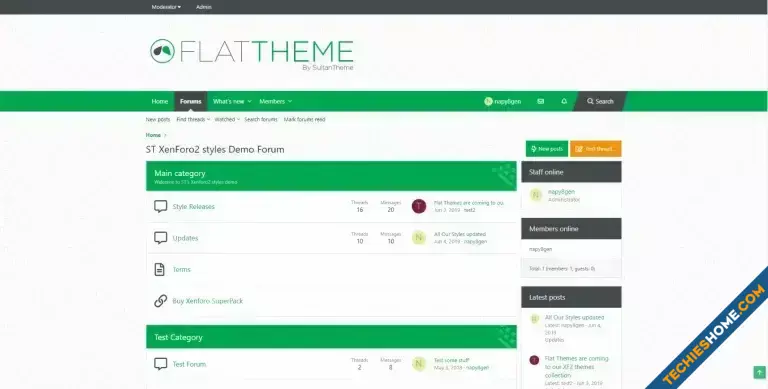Image resolution: width=768 pixels, height=389 pixels.
Task: Expand the Moderator dropdown menu
Action: coord(166,7)
